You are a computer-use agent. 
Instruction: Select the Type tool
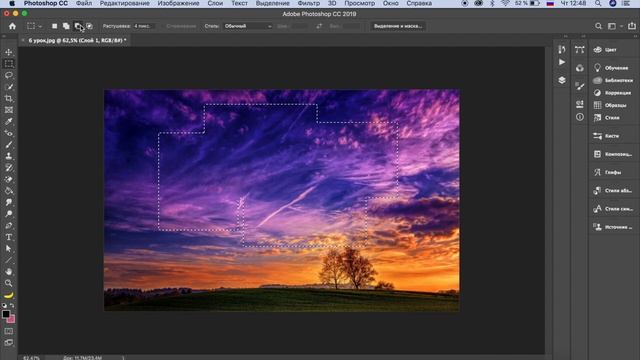click(x=9, y=237)
